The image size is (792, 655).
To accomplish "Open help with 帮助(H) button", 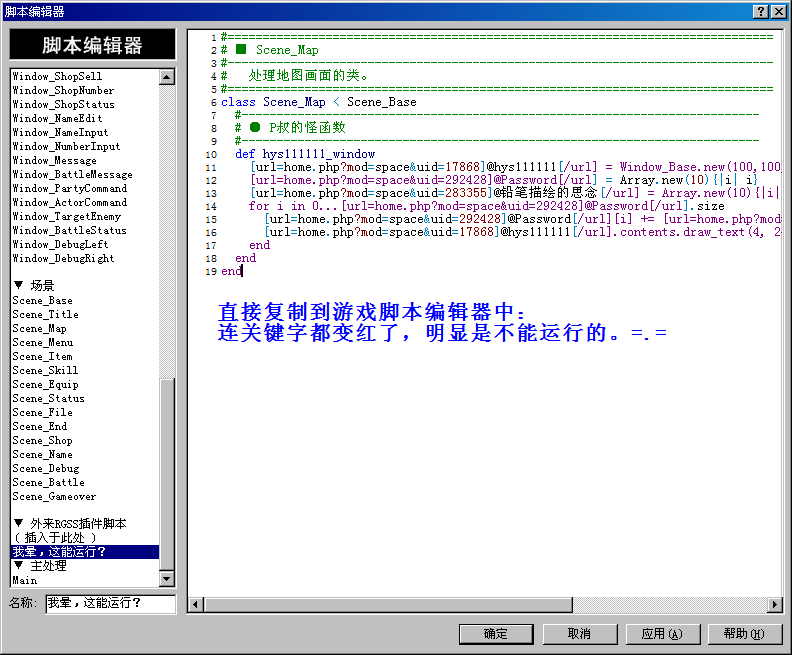I will click(745, 634).
